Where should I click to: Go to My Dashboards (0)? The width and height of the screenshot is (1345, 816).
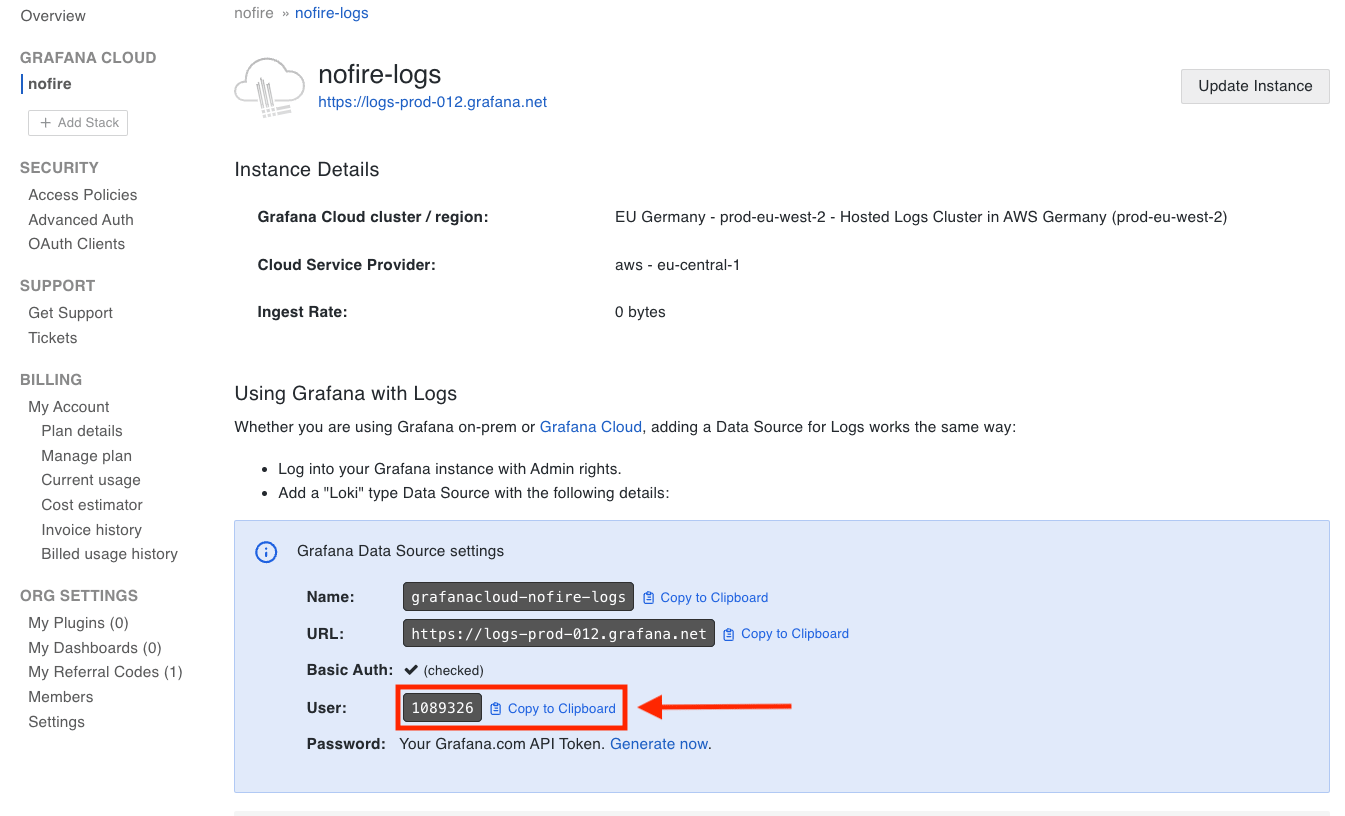(x=95, y=648)
